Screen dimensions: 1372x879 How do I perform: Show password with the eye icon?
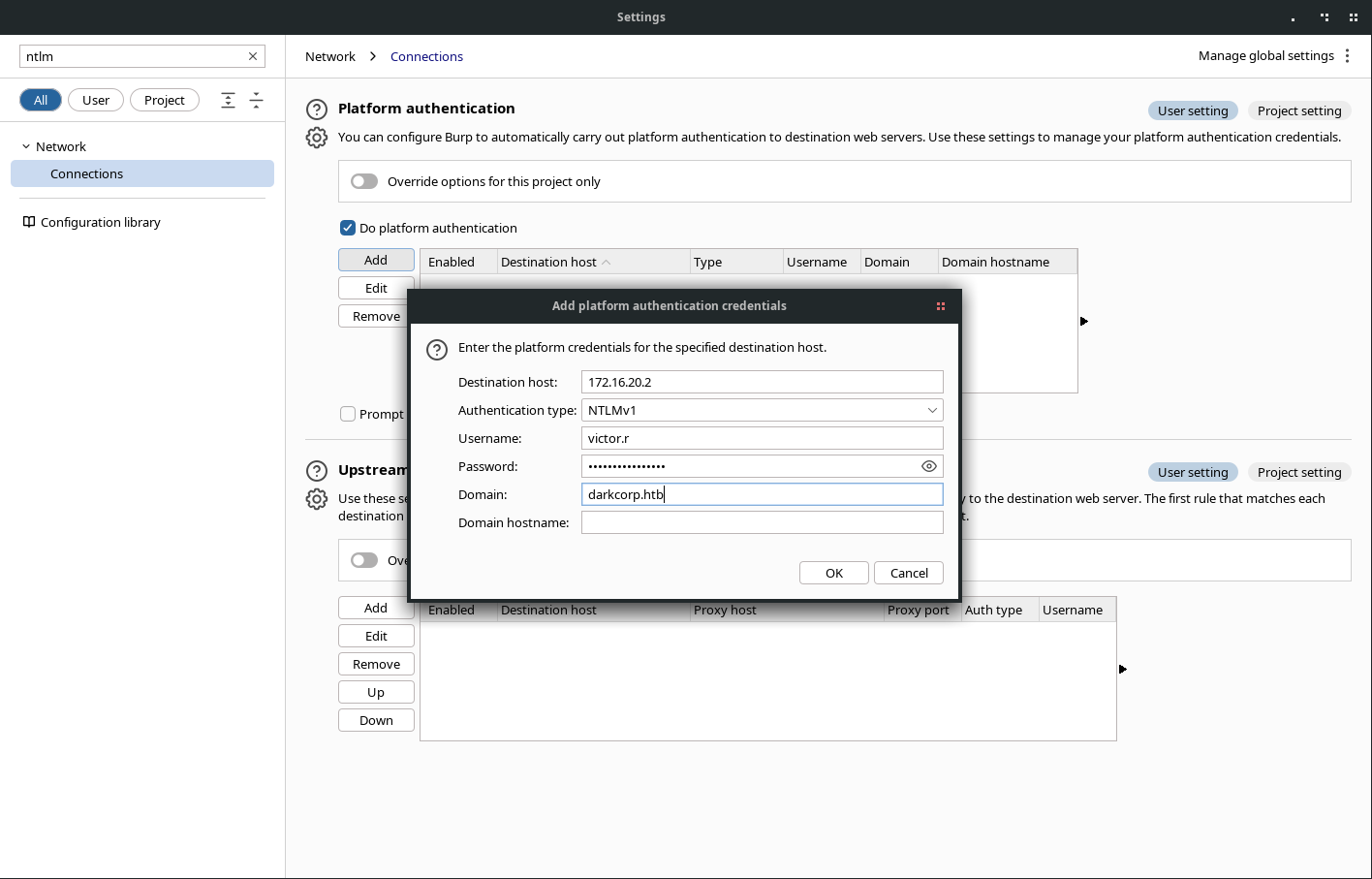[928, 466]
